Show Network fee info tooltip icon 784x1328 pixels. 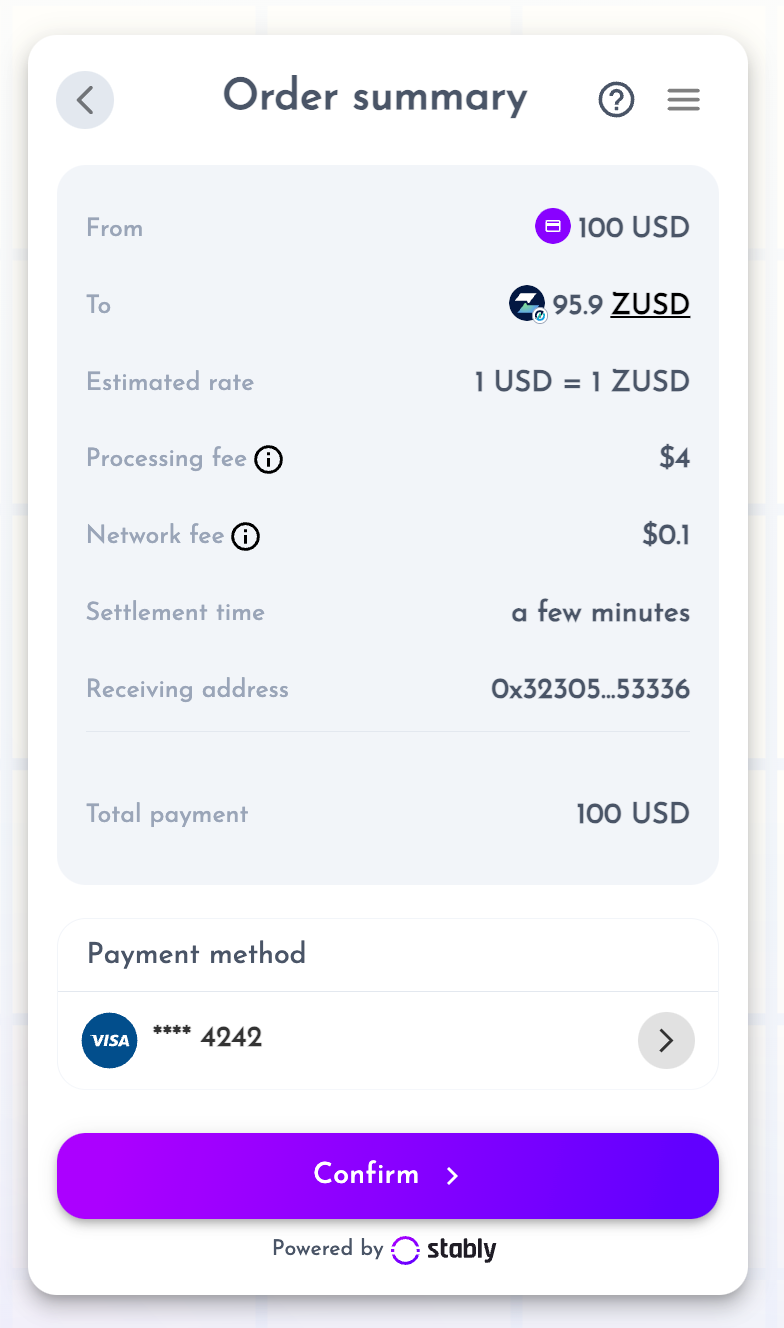pos(245,537)
